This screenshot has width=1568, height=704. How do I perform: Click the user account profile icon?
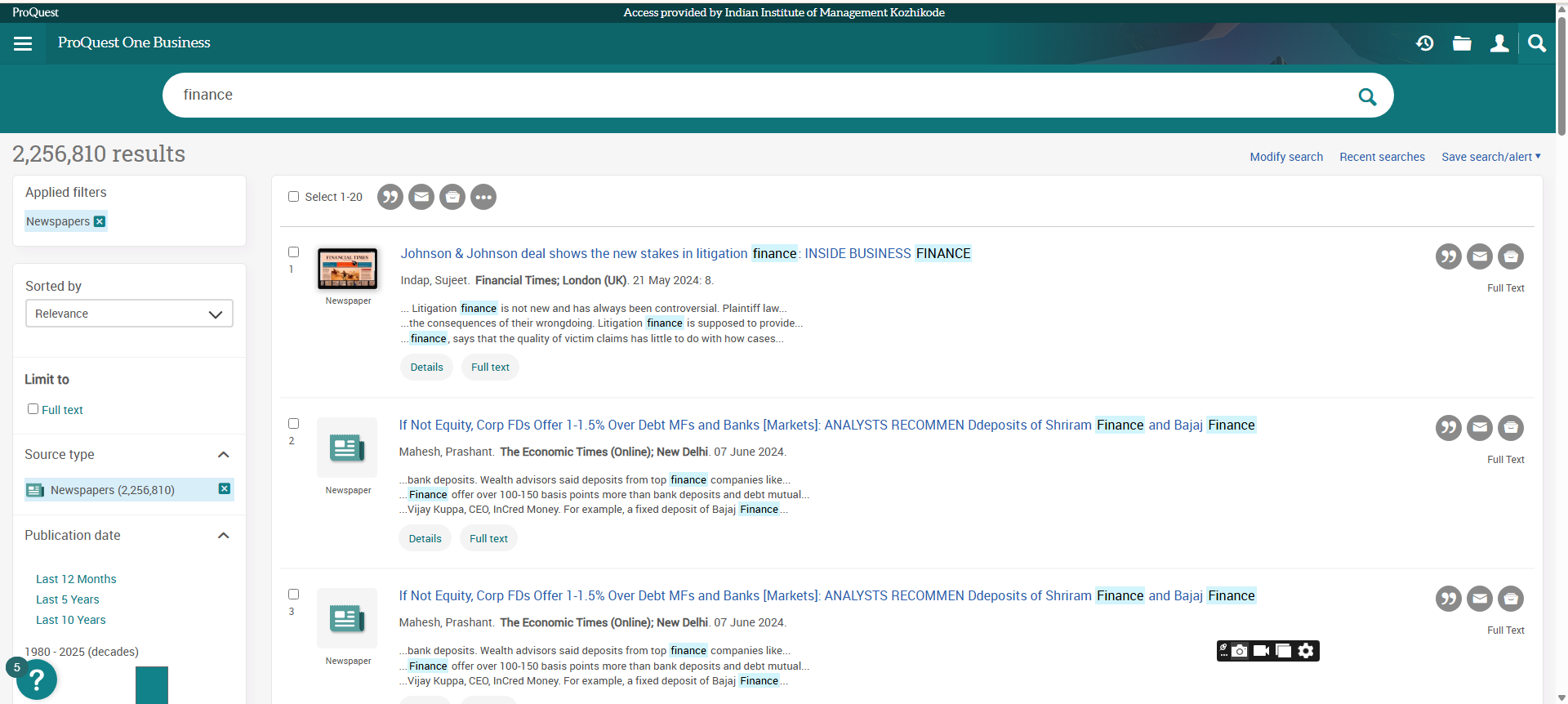coord(1499,43)
